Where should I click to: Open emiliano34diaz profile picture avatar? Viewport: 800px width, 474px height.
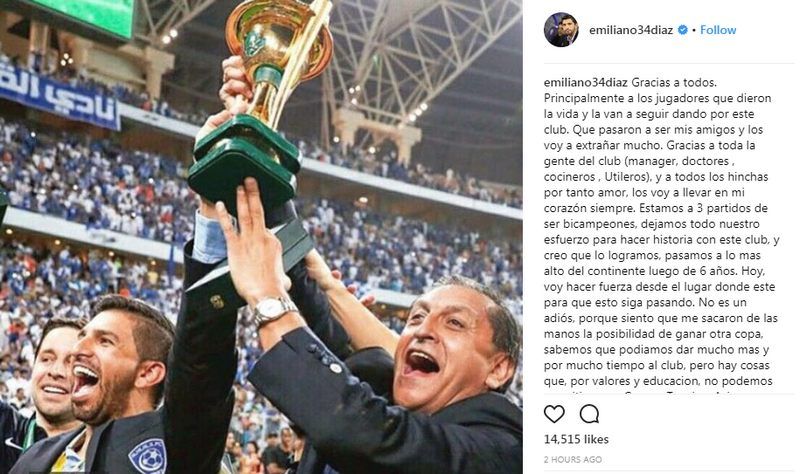(561, 30)
